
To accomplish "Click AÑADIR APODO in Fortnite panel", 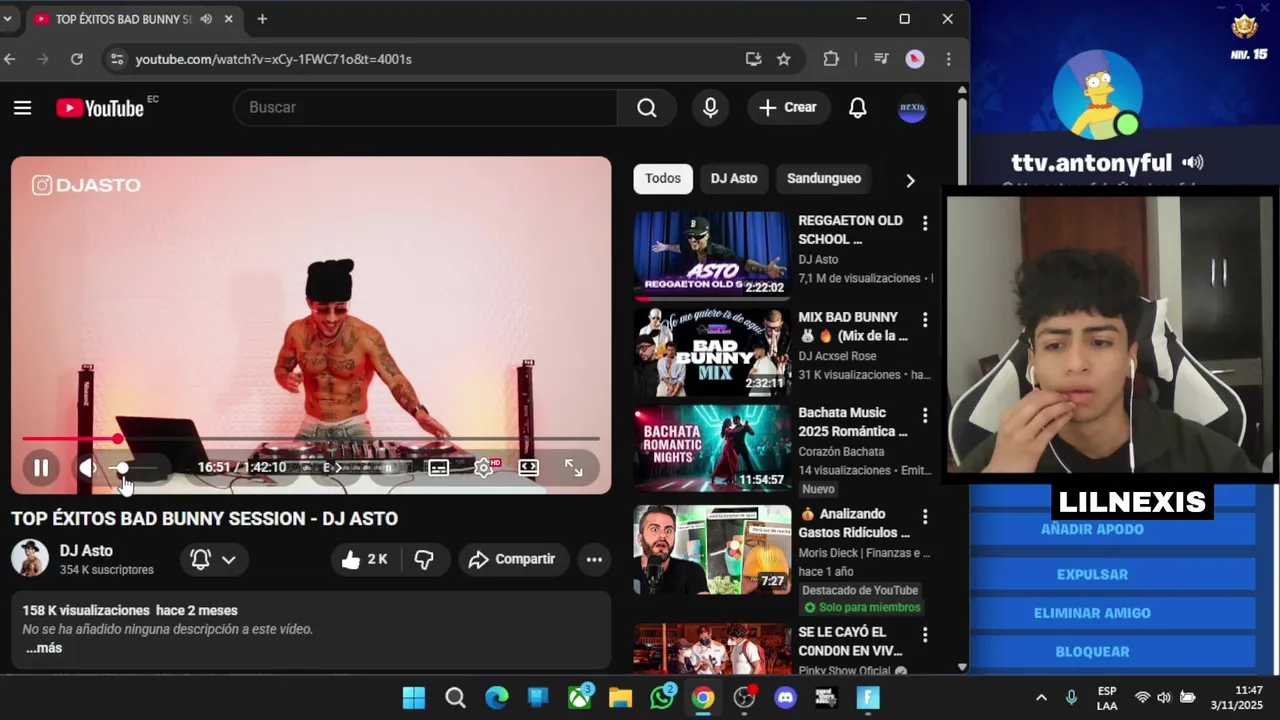I will [1092, 529].
